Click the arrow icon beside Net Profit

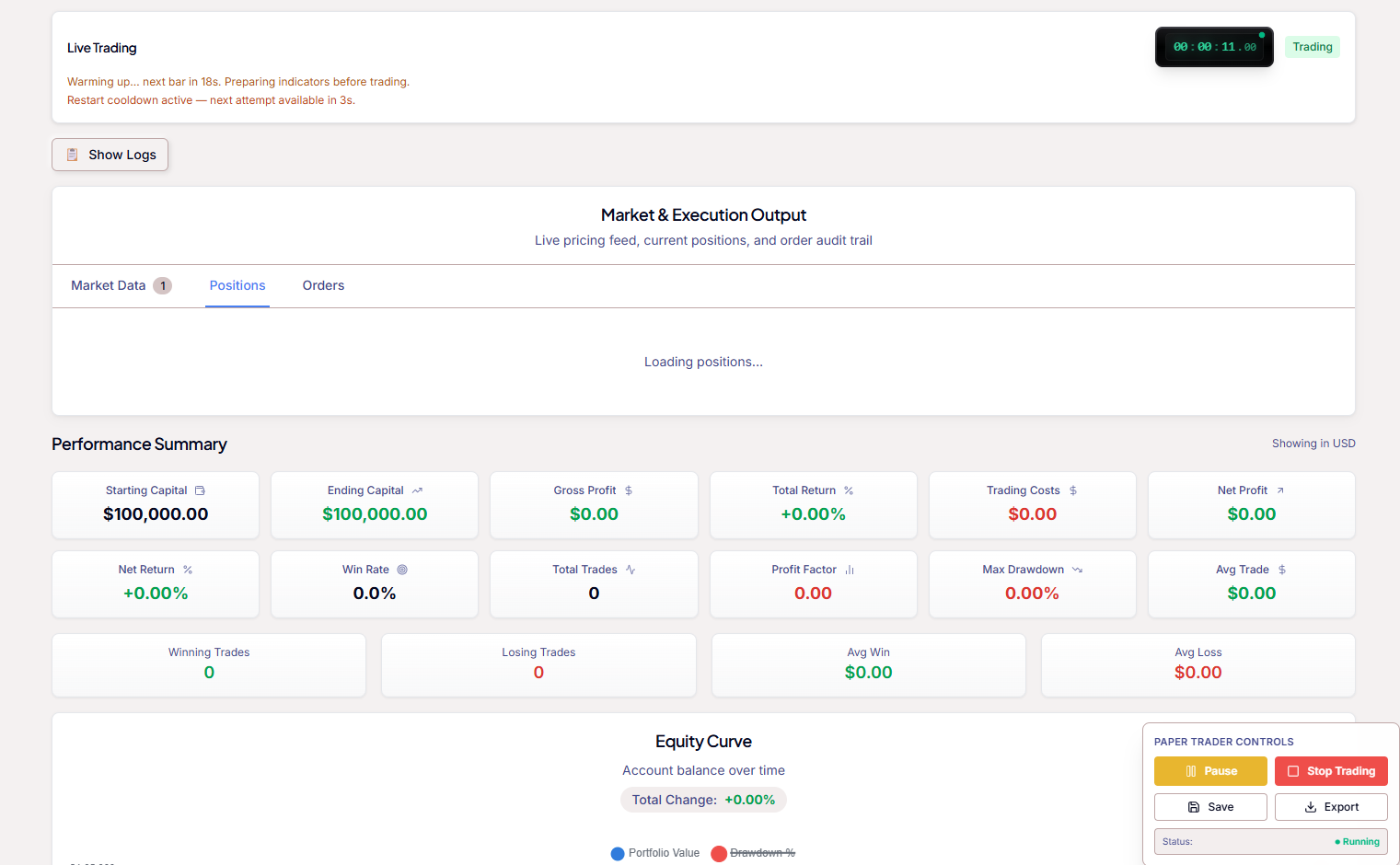pyautogui.click(x=1279, y=490)
